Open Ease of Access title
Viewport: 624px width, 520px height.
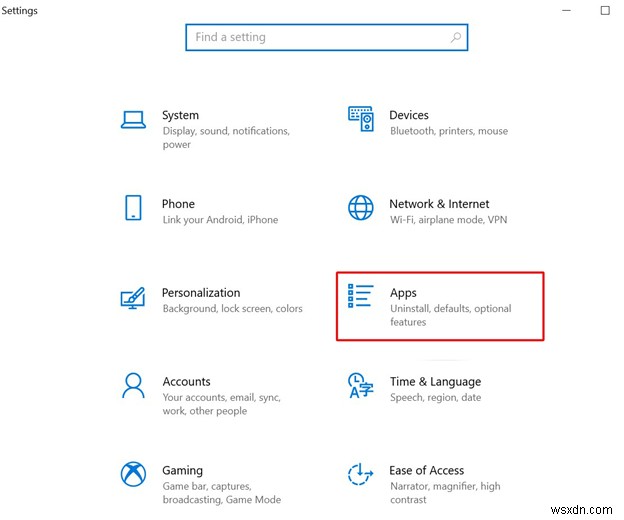[427, 470]
